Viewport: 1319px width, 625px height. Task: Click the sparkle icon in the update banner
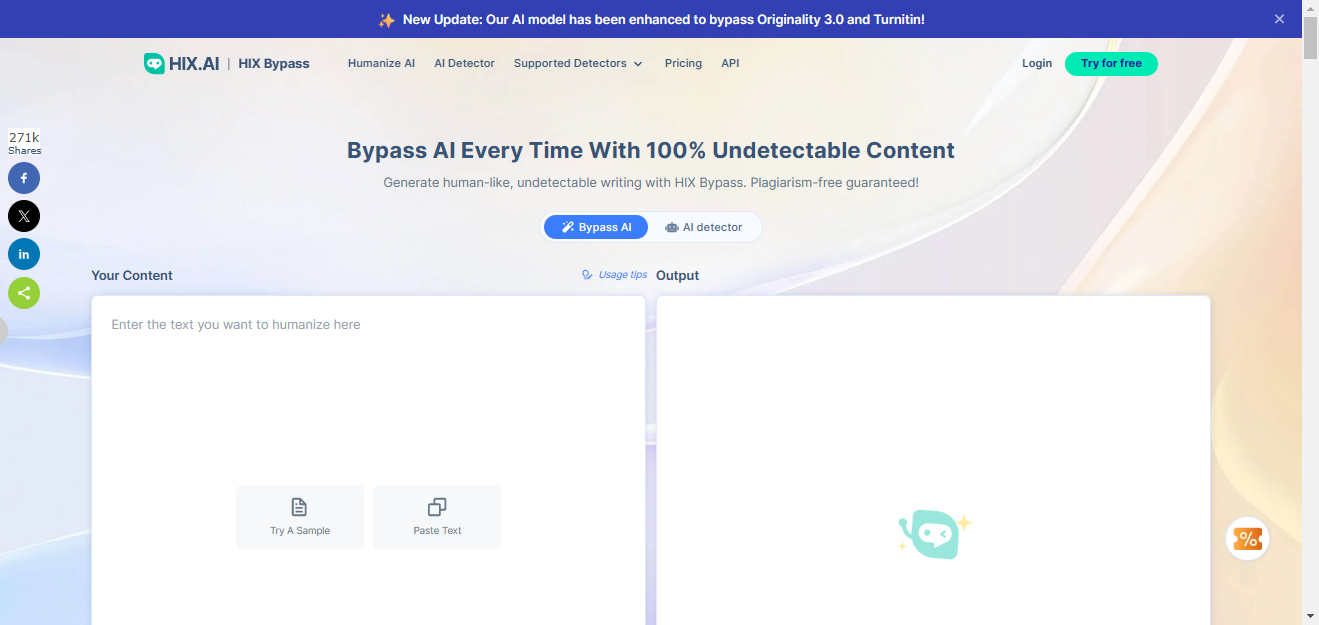point(386,19)
